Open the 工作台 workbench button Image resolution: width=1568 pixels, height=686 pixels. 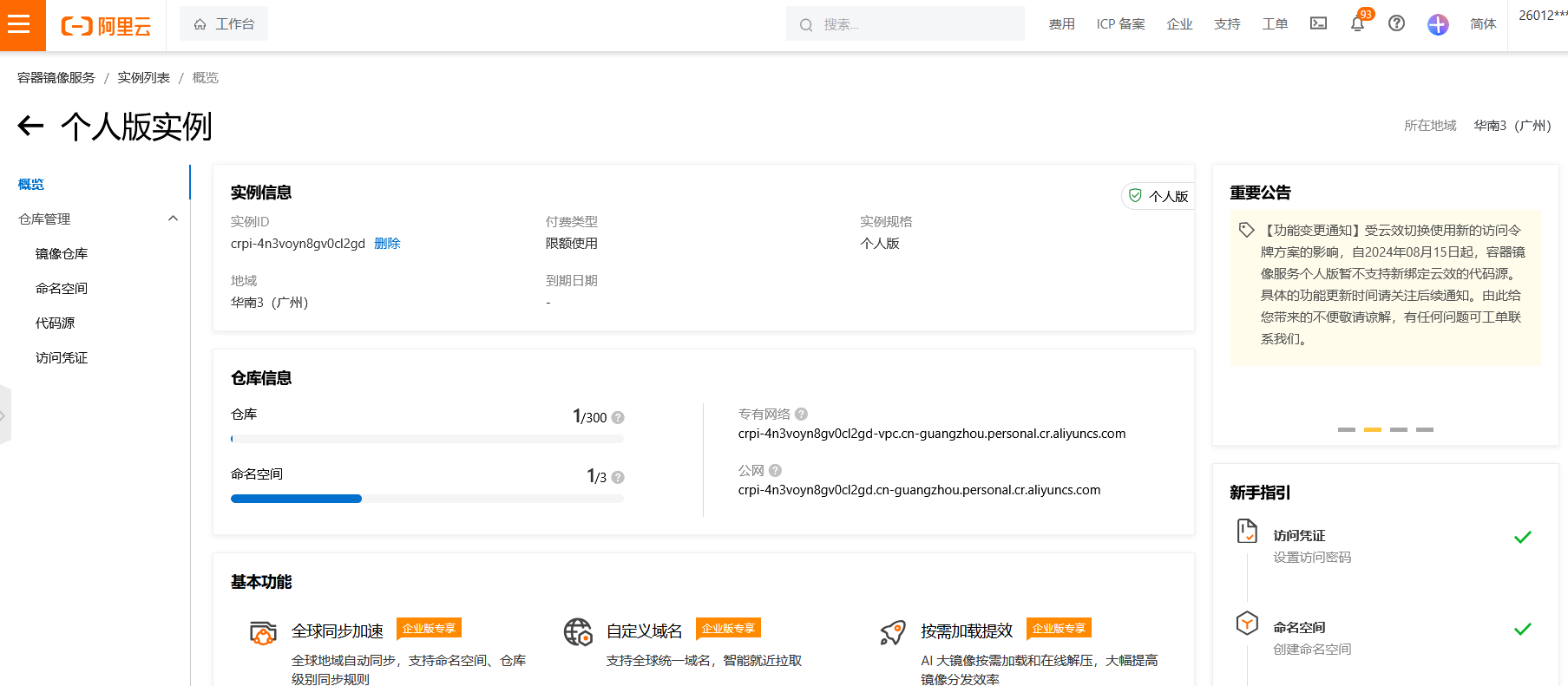[x=224, y=23]
